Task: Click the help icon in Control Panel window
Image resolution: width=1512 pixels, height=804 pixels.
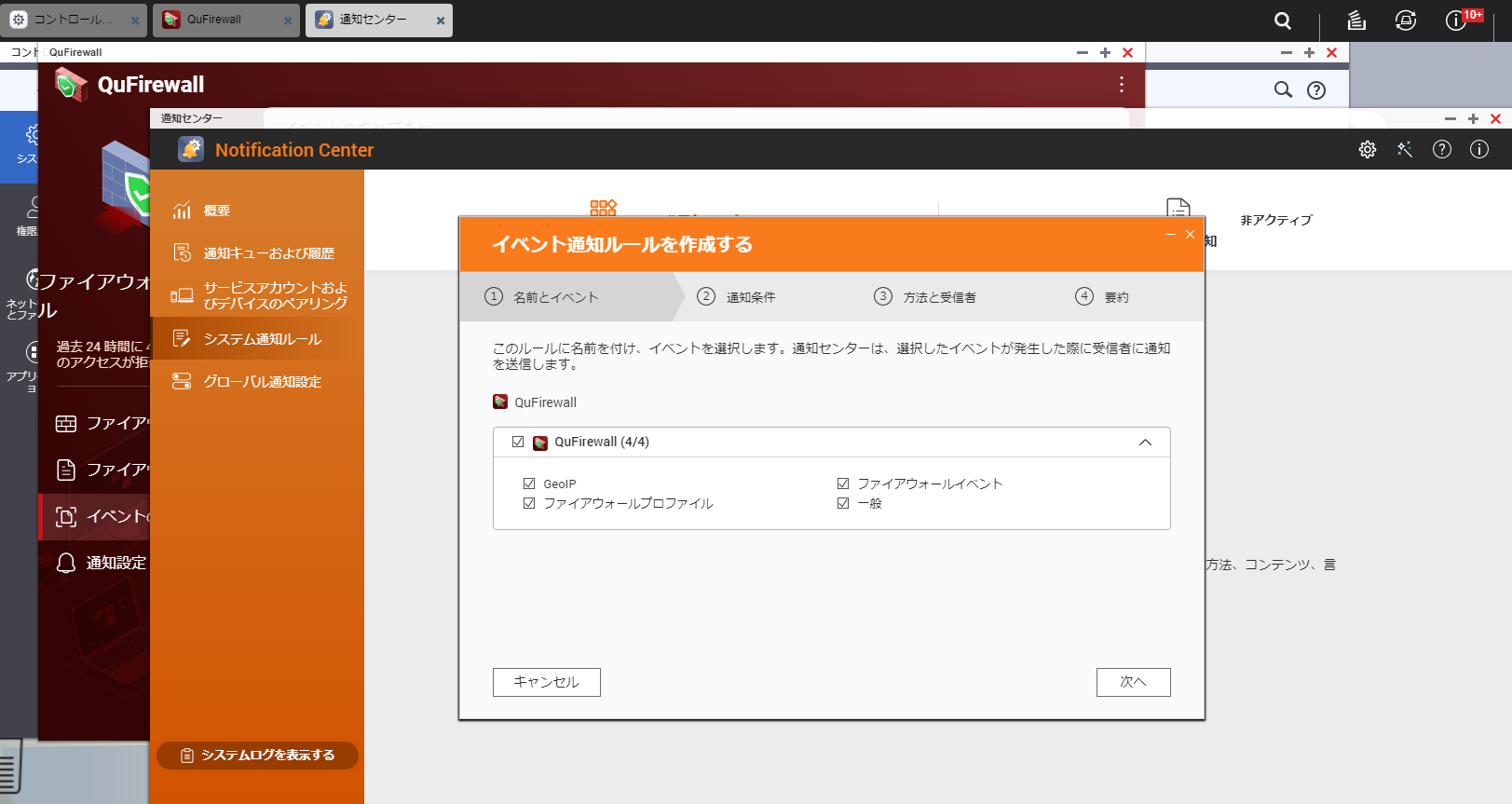Action: point(1316,90)
